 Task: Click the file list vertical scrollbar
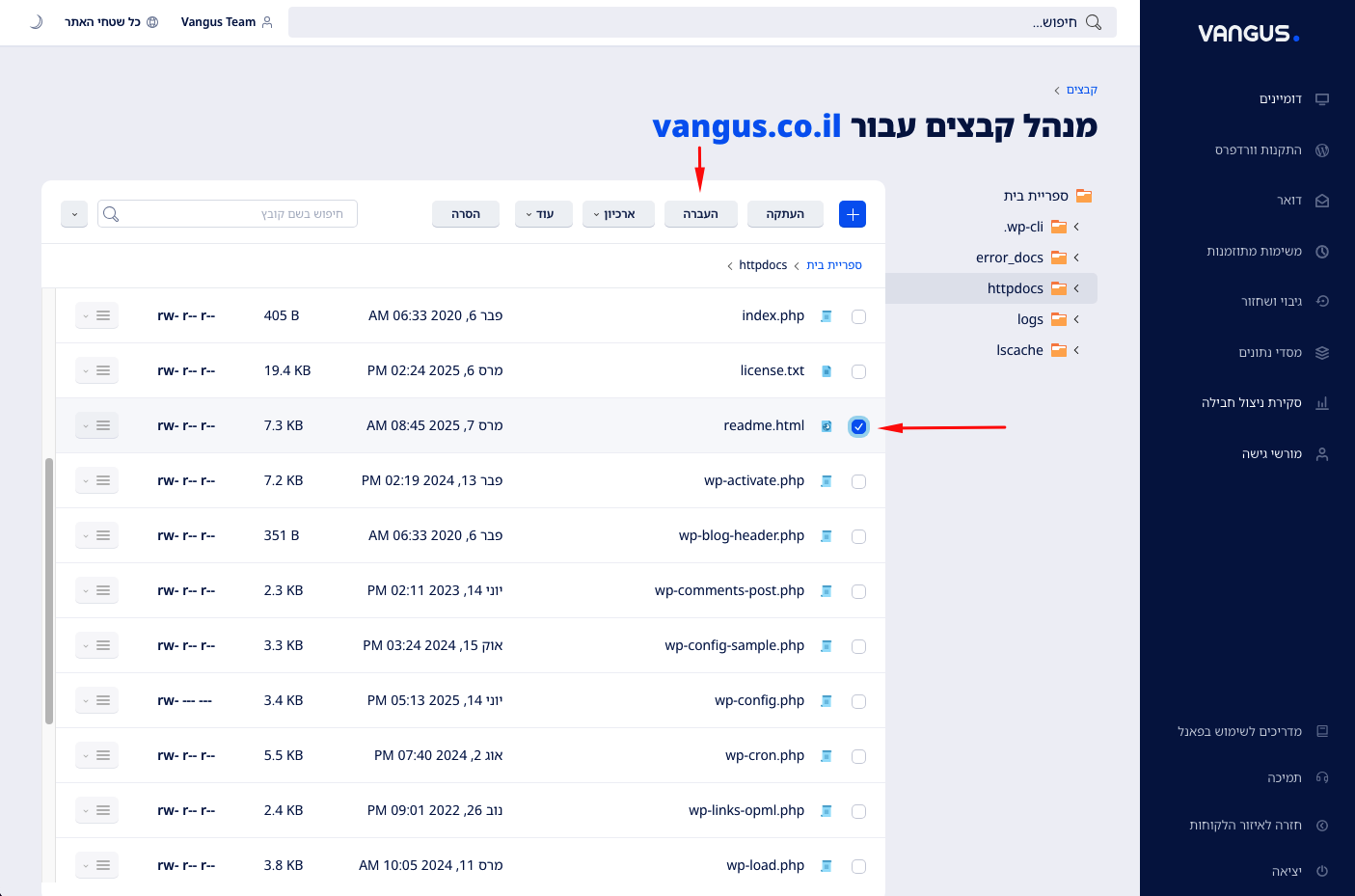[48, 591]
